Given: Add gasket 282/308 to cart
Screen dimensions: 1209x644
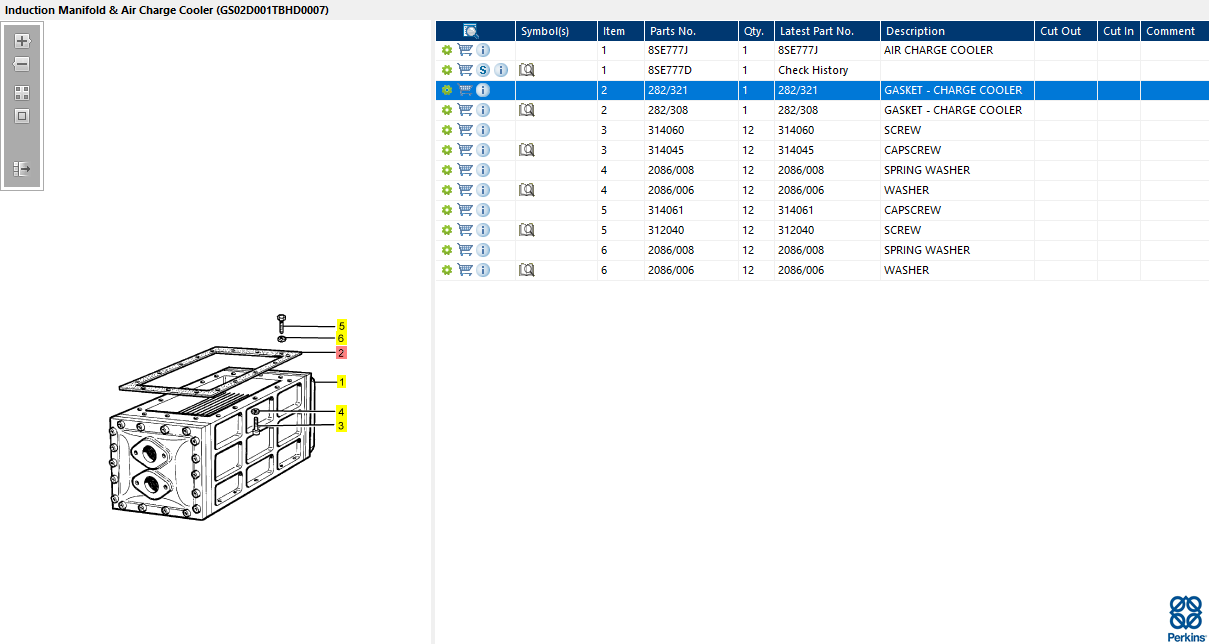Looking at the screenshot, I should [465, 110].
